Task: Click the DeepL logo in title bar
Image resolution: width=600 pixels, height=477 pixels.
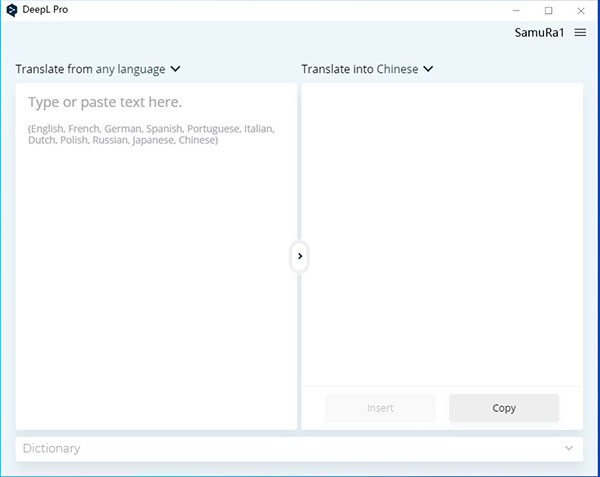Action: pyautogui.click(x=11, y=10)
